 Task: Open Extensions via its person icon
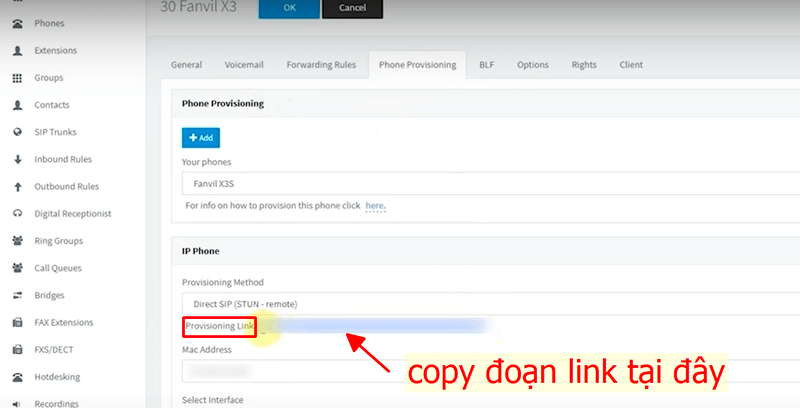coord(17,50)
